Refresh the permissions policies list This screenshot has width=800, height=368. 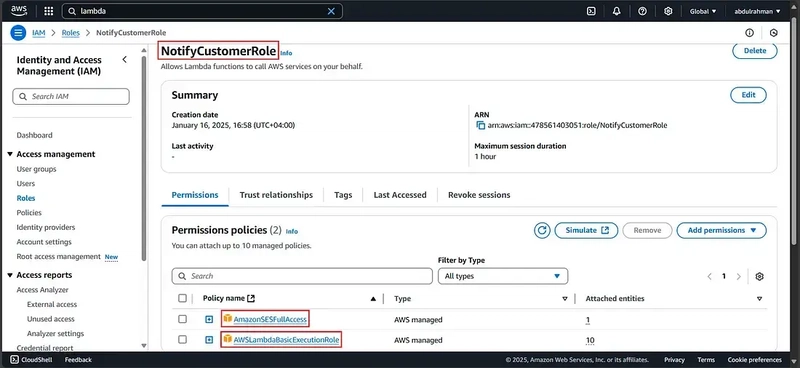pyautogui.click(x=542, y=230)
